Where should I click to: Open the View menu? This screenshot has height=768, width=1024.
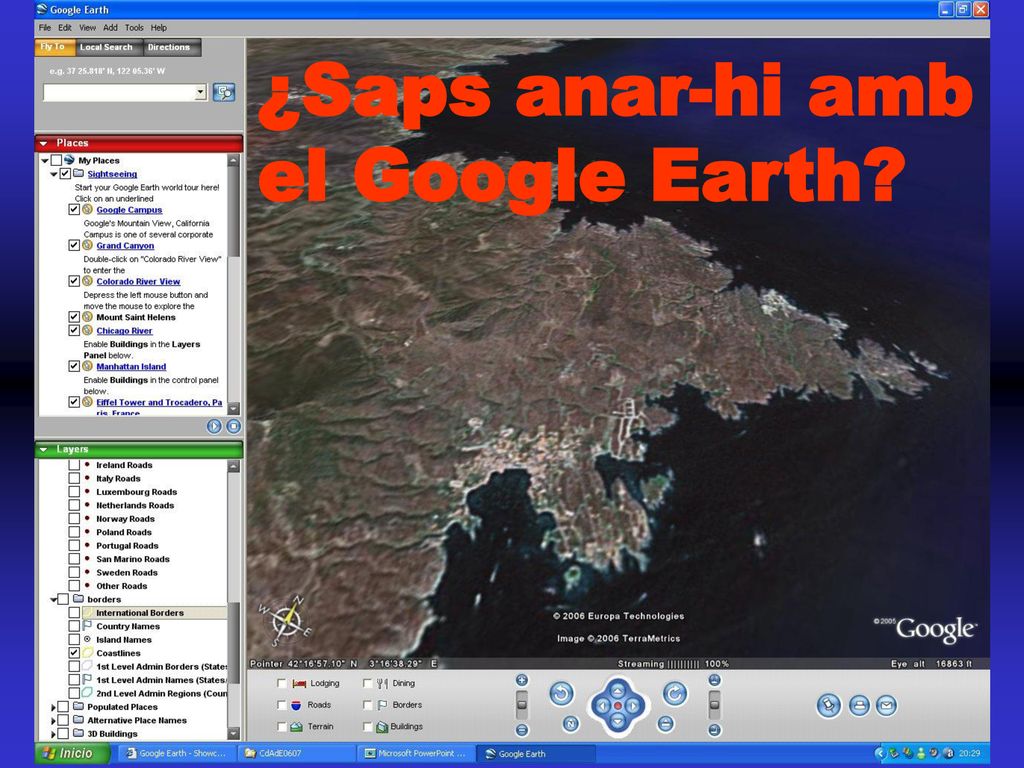point(88,27)
